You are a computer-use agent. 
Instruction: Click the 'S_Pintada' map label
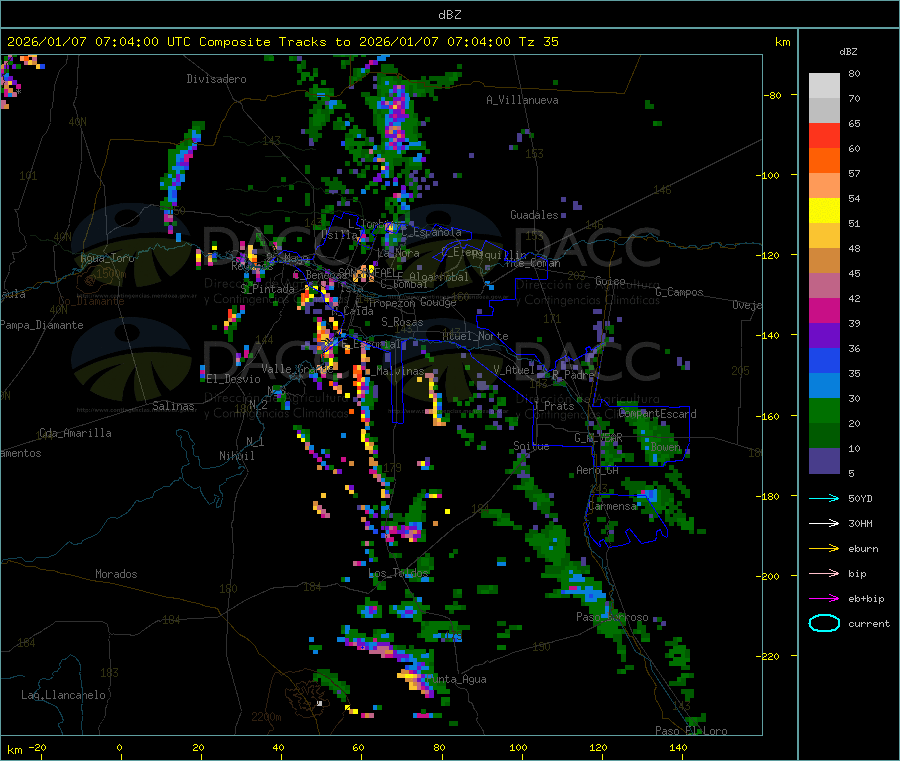(267, 289)
